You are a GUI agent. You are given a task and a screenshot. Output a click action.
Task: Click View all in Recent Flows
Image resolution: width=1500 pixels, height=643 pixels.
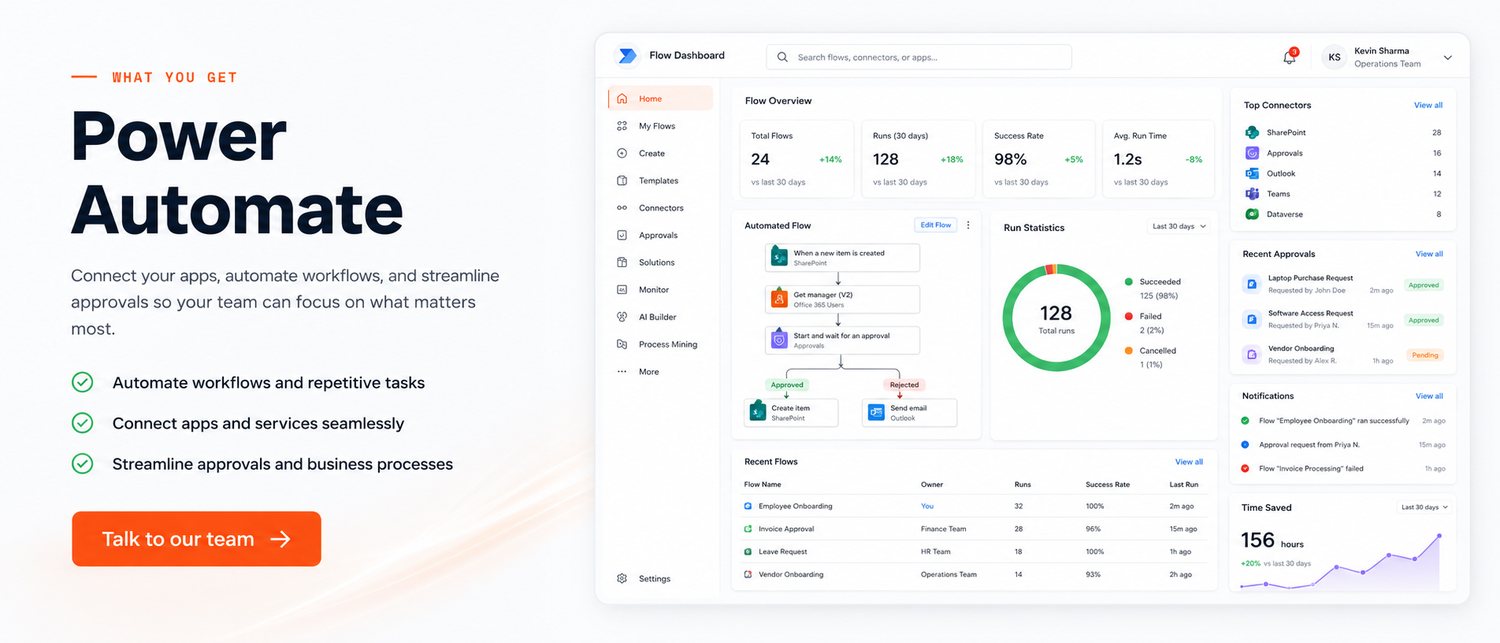pos(1189,462)
